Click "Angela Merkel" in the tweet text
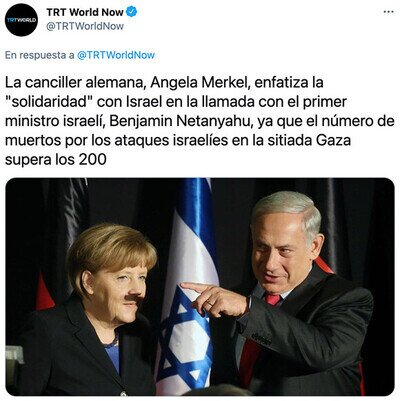 tap(199, 82)
